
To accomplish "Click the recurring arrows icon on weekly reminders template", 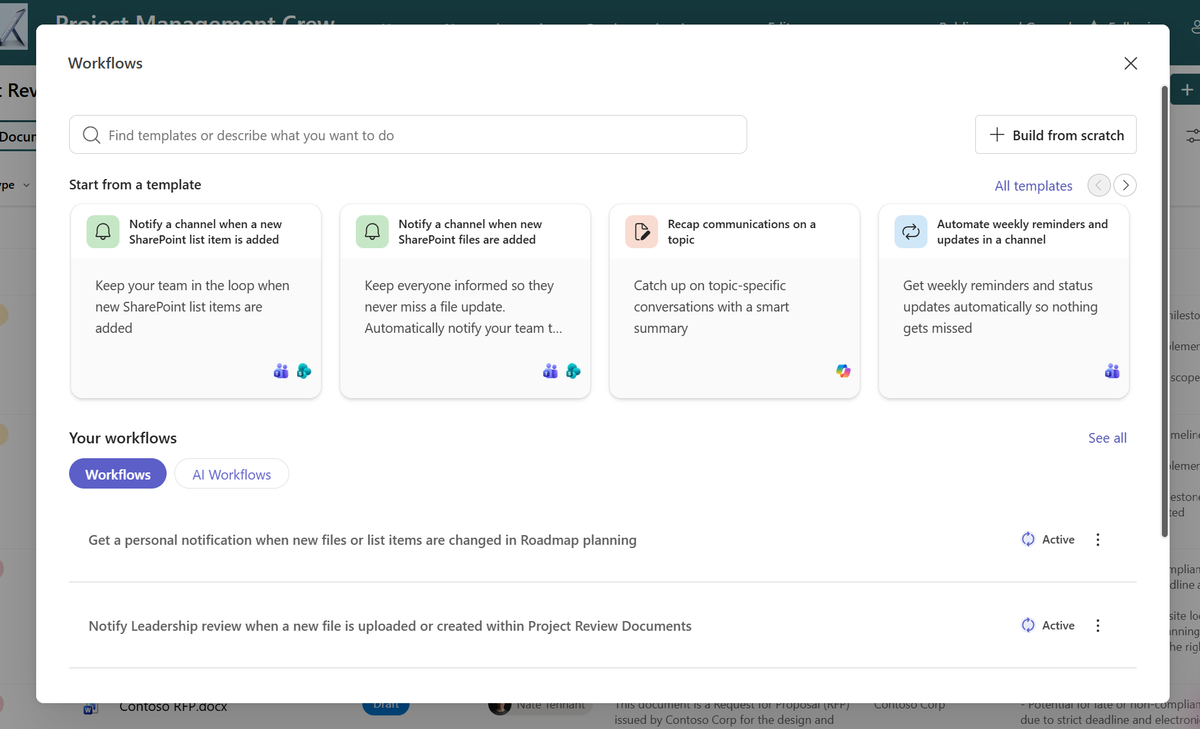I will coord(911,231).
